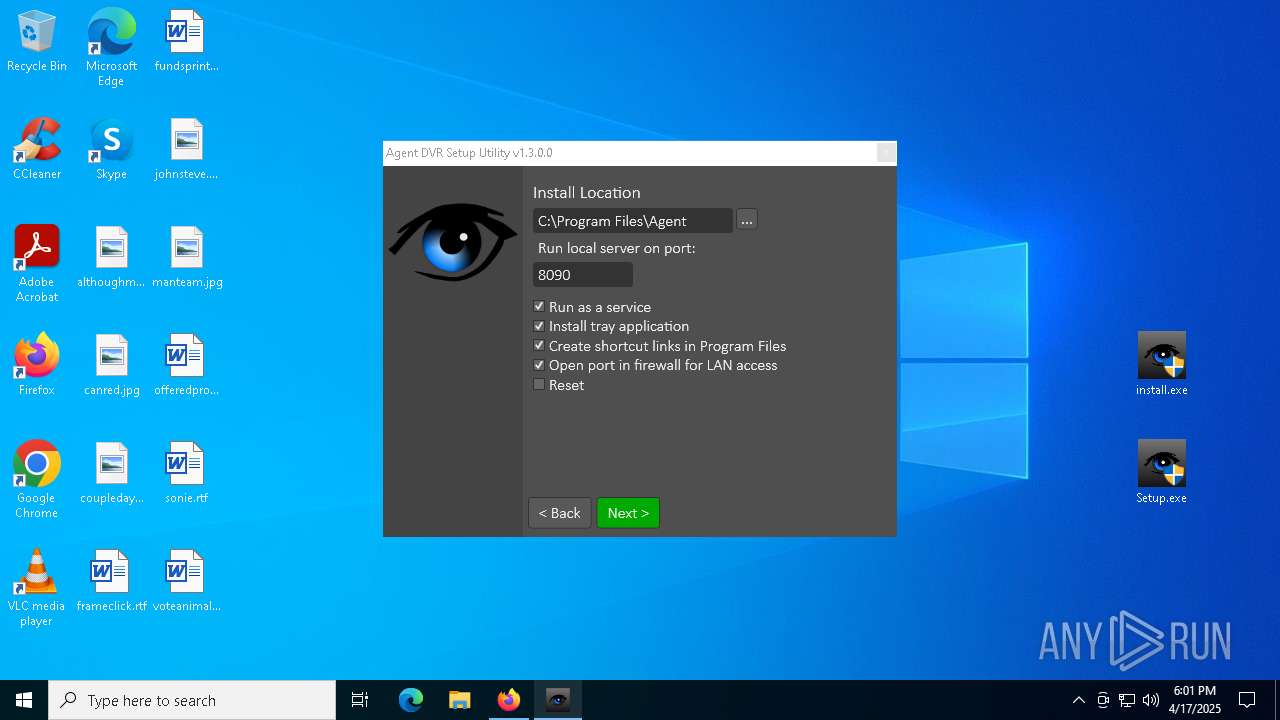Select manteam.jpg on the desktop
This screenshot has width=1280, height=720.
(x=186, y=258)
